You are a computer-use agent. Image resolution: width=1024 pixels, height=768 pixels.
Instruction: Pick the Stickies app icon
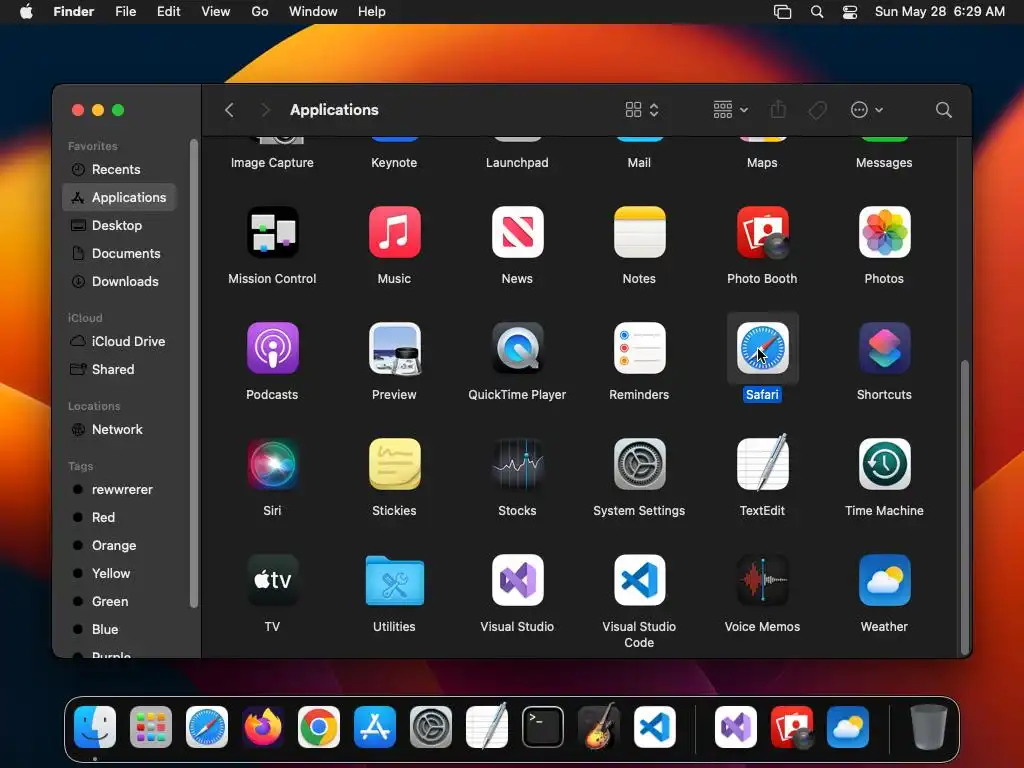pos(394,464)
